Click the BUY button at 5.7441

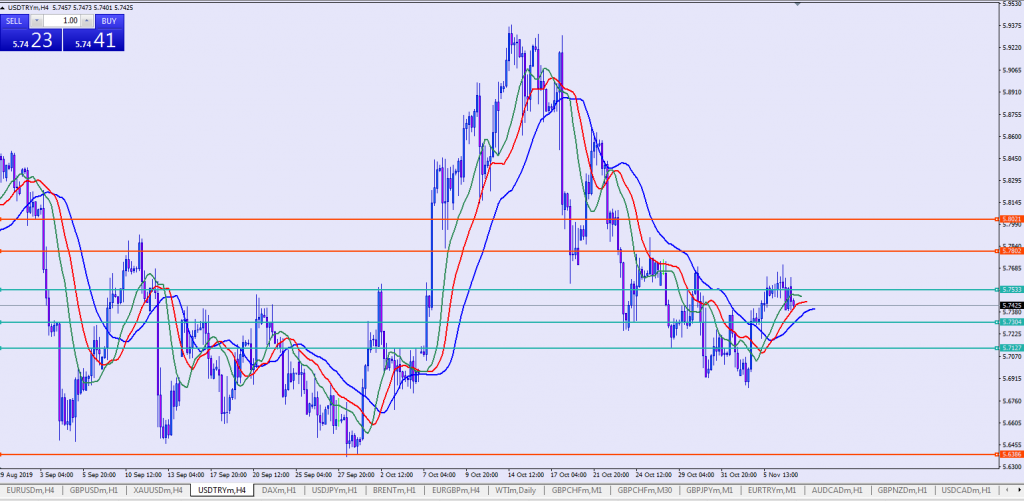93,40
